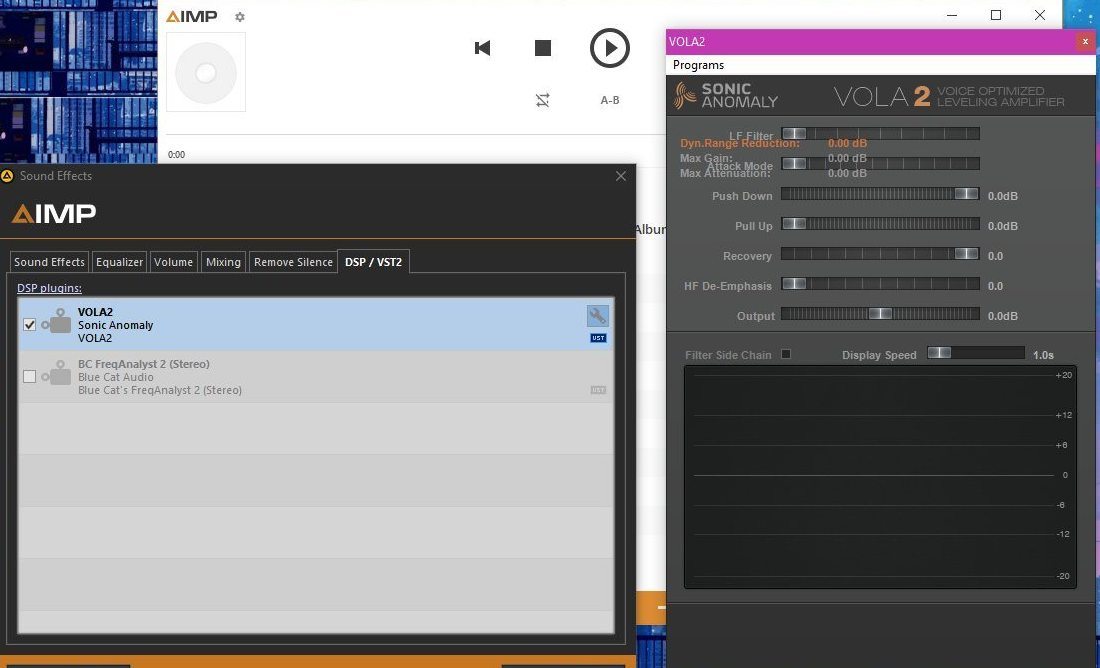This screenshot has height=668, width=1100.
Task: Open the Volume tab
Action: point(173,262)
